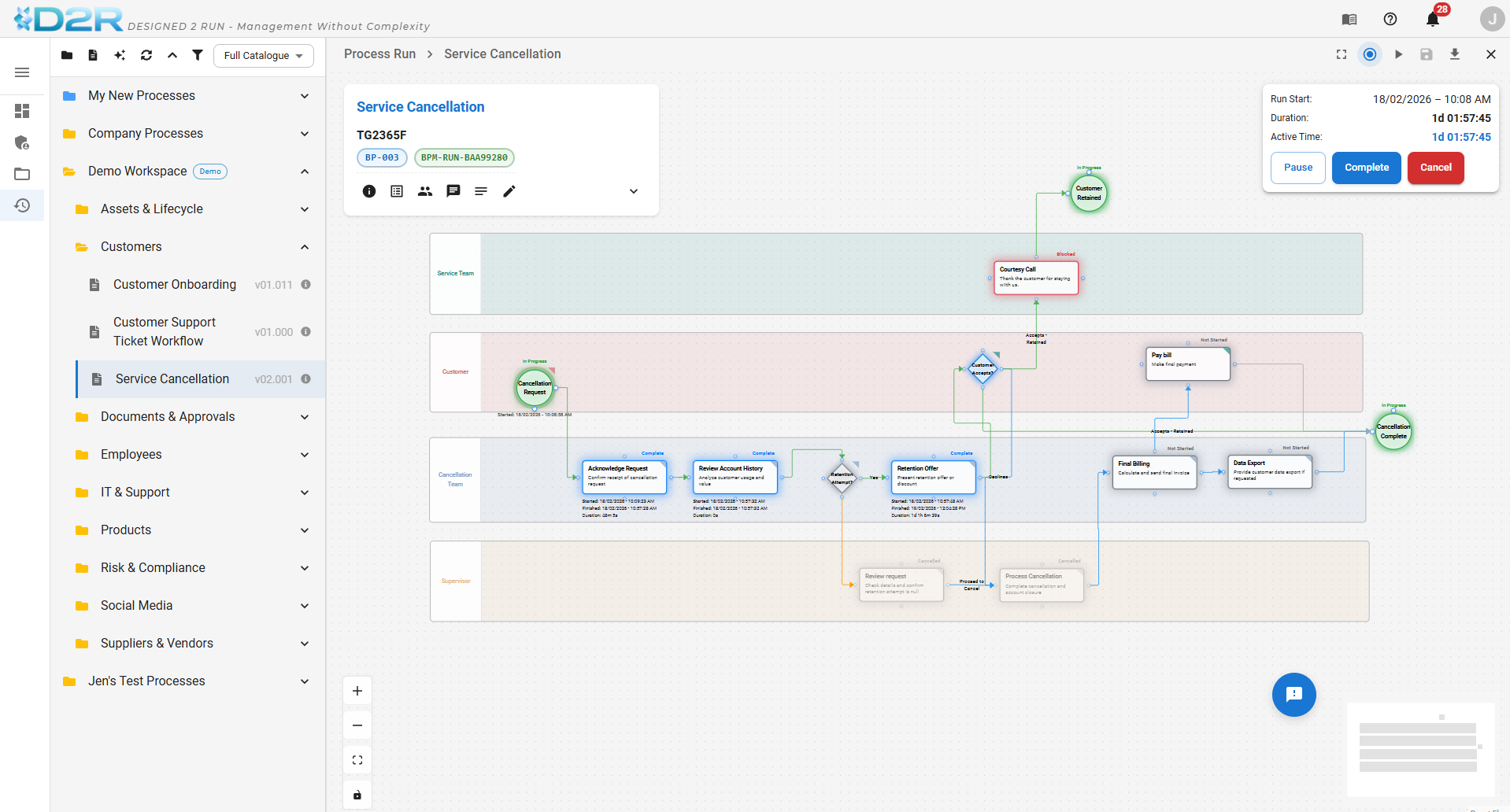The image size is (1510, 812).
Task: Open the user avatar J menu
Action: pos(1492,19)
